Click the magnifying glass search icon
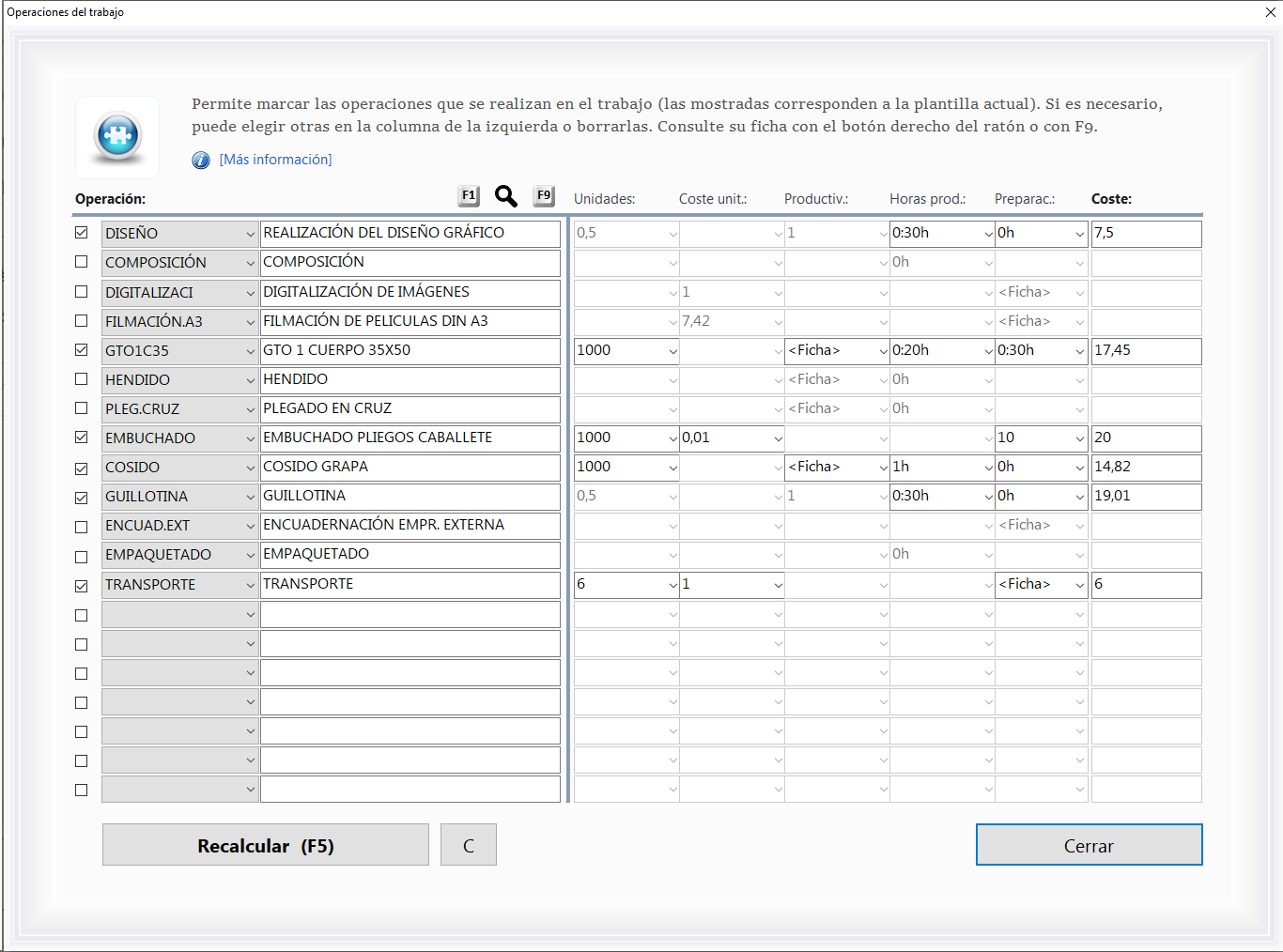1283x952 pixels. pos(505,195)
